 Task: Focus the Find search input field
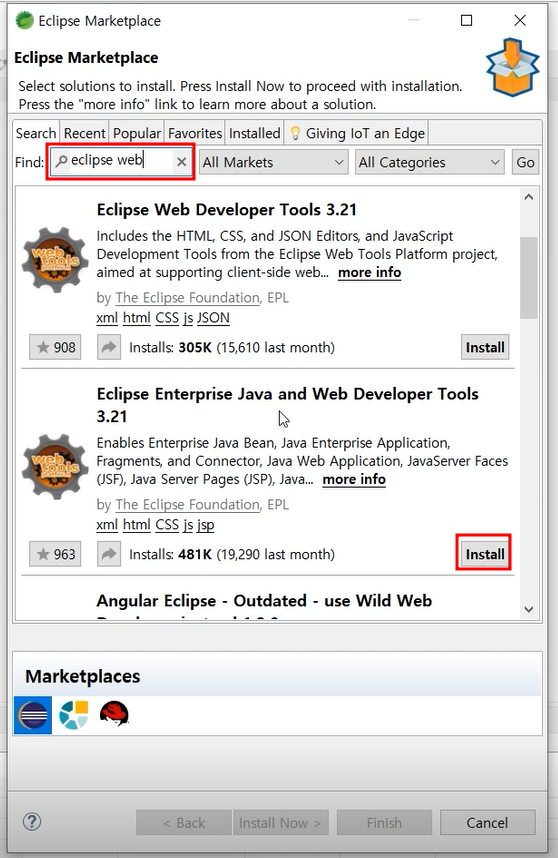pyautogui.click(x=120, y=161)
